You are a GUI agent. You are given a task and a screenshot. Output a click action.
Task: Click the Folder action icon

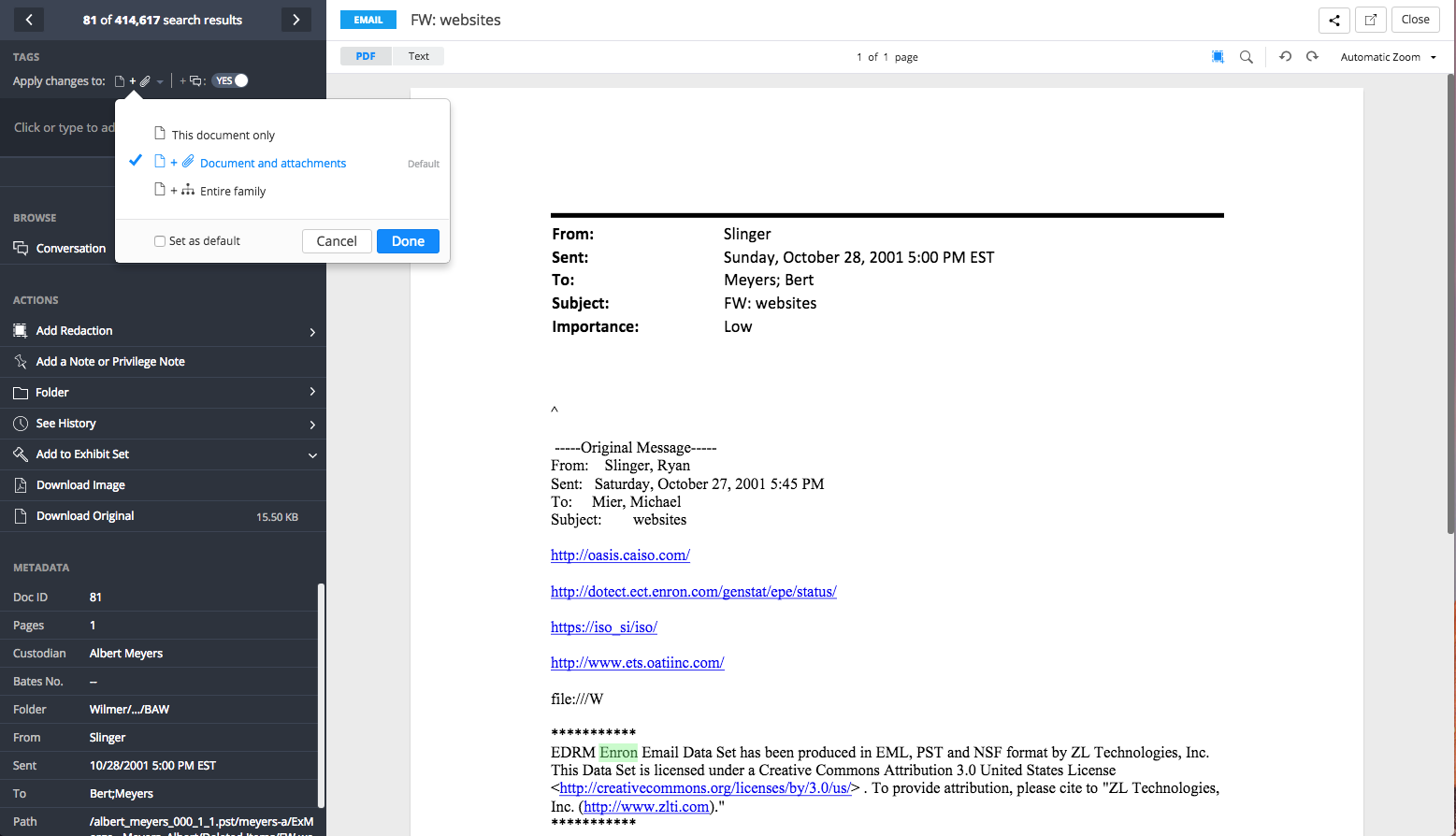tap(21, 393)
